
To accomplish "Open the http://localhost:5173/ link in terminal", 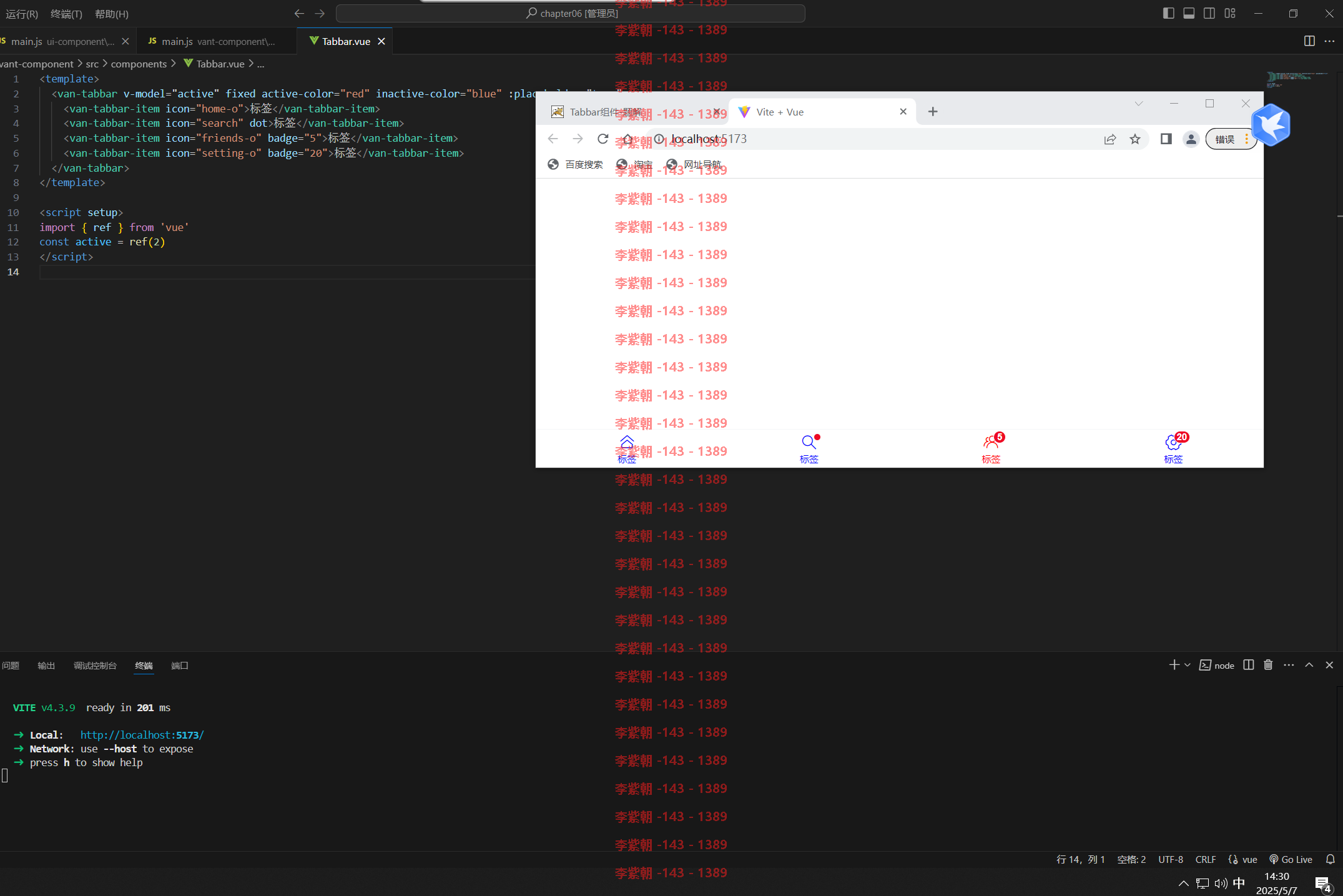I will click(x=142, y=735).
